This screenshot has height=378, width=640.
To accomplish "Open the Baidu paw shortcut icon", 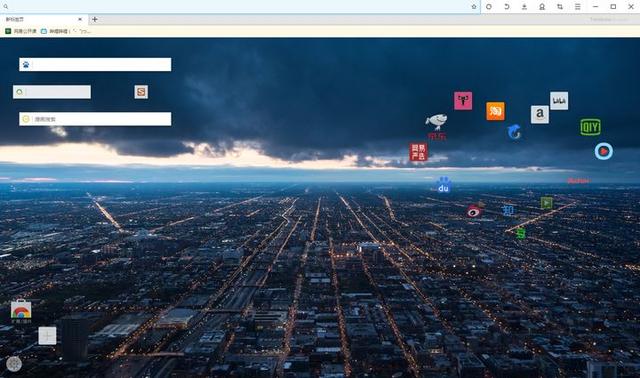I will [444, 185].
